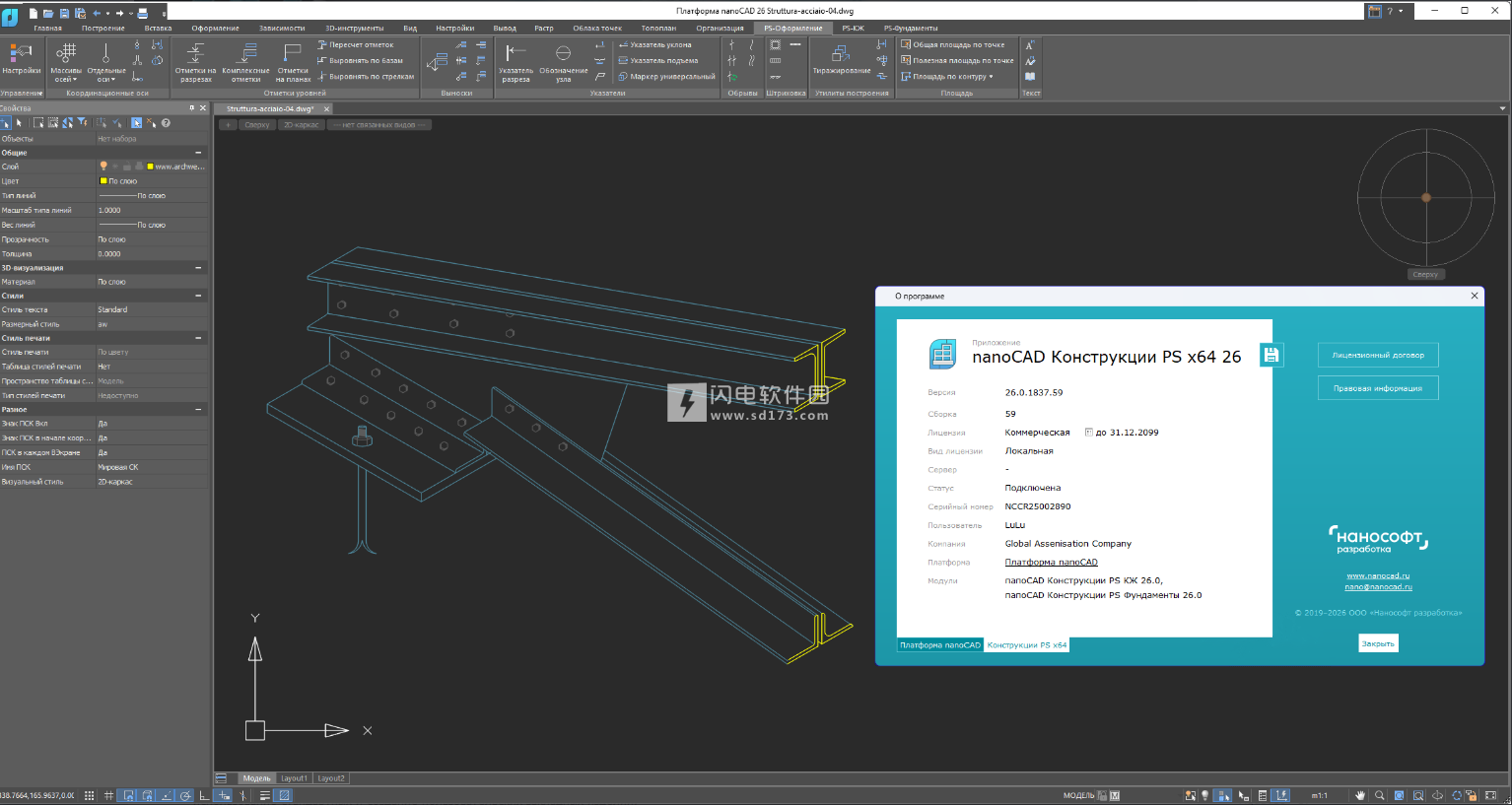Screen dimensions: 1512x805
Task: Toggle line weight display in status bar
Action: [264, 795]
